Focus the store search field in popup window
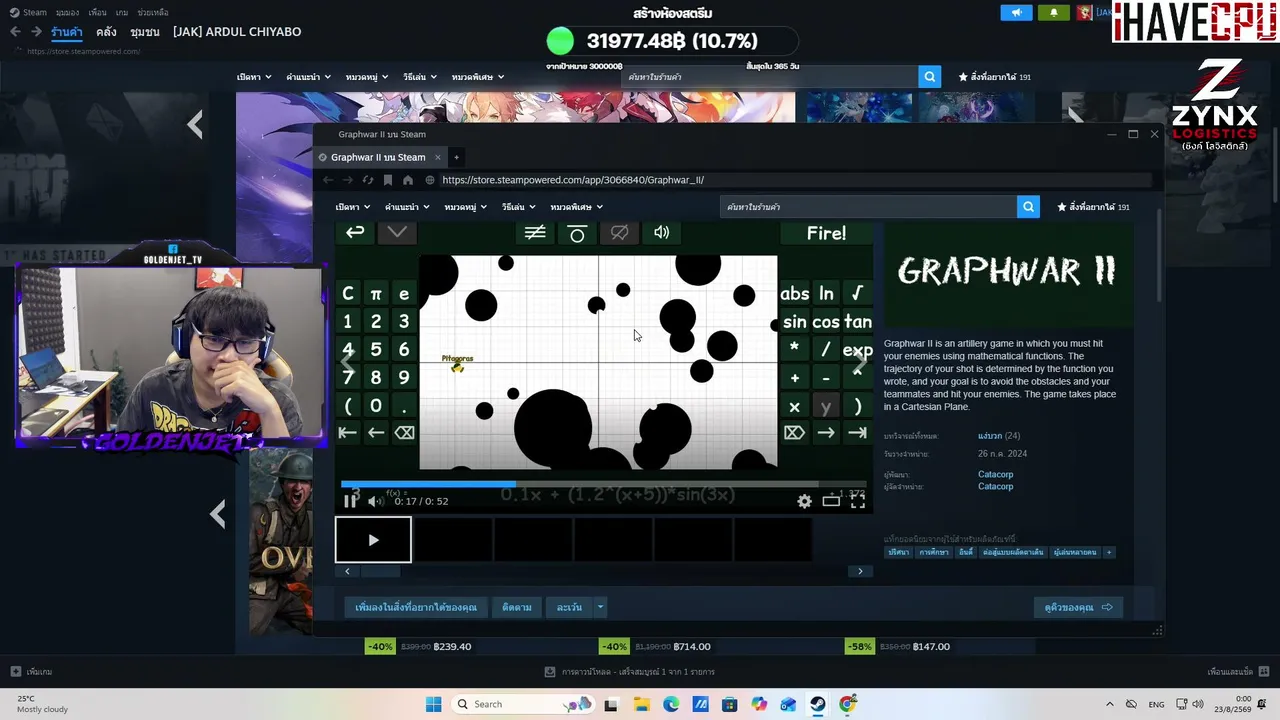 [868, 207]
